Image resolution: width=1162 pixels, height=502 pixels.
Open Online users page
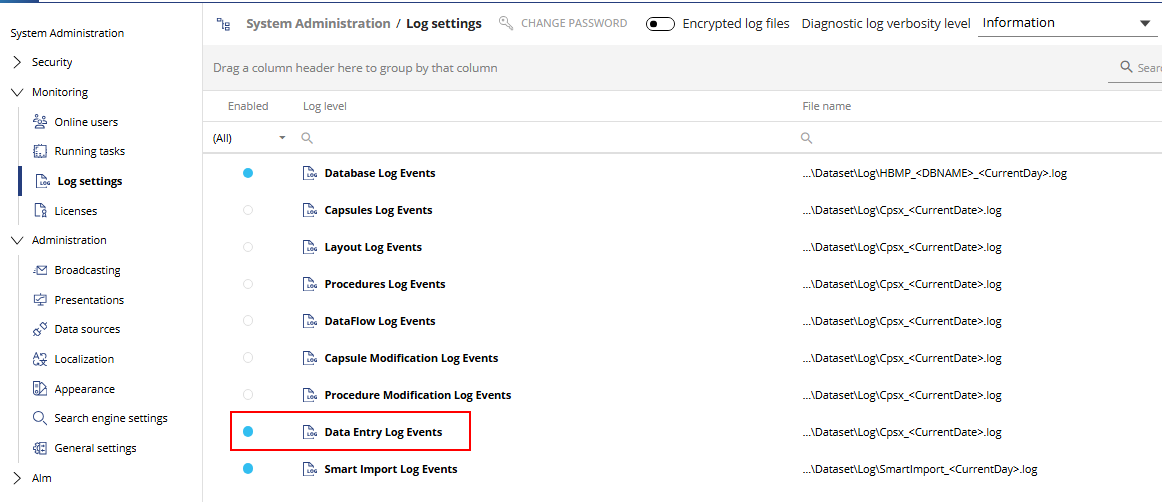86,122
